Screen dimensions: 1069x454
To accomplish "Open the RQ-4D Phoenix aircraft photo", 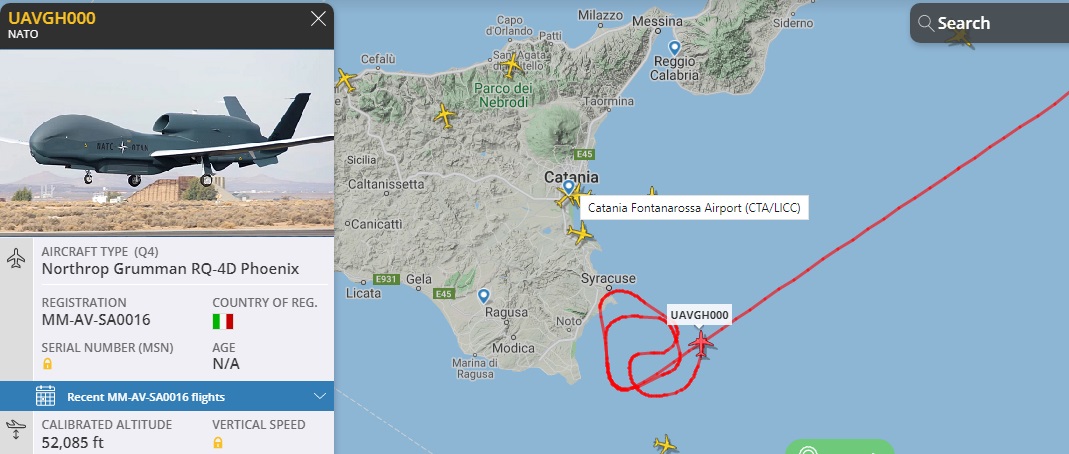I will click(167, 141).
